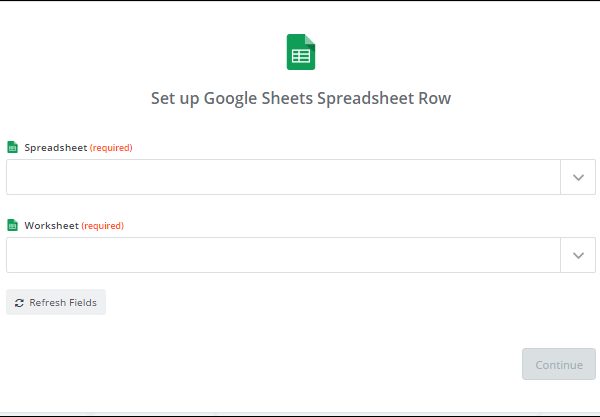Click the red required tag after Worksheet
Screen dimensions: 600x417
click(103, 225)
